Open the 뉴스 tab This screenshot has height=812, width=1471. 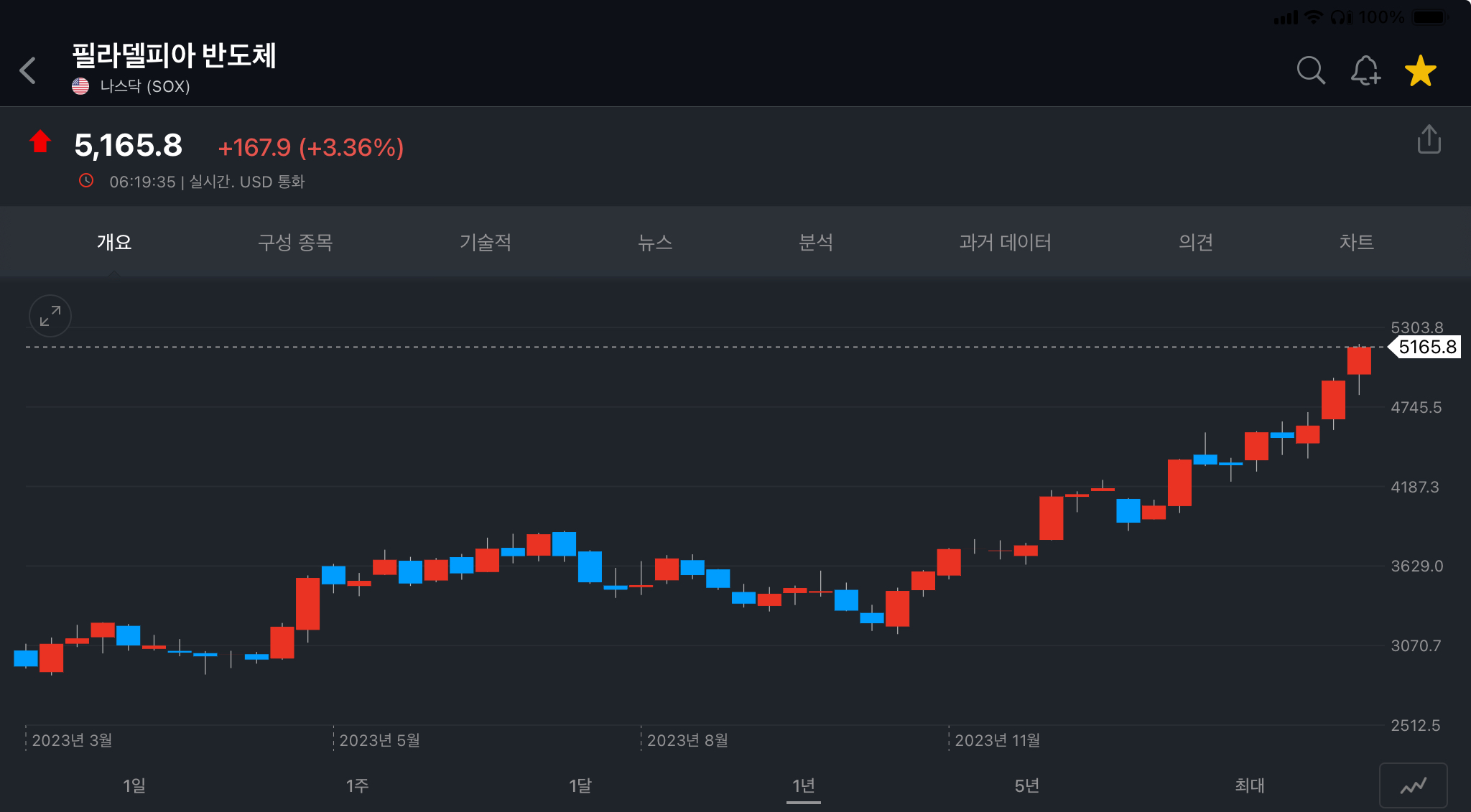(655, 243)
